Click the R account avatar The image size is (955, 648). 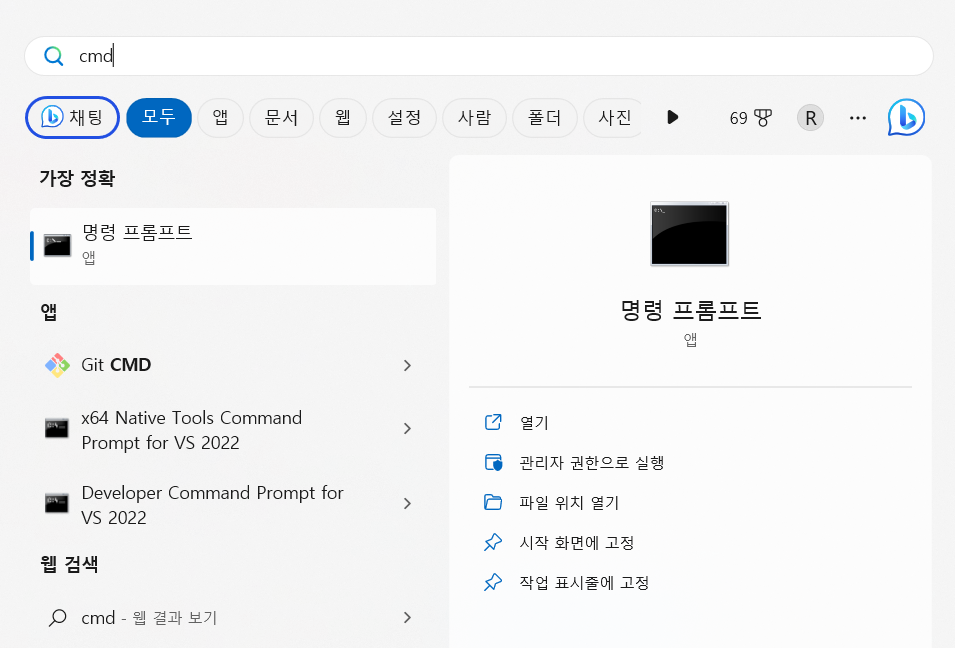(x=810, y=118)
